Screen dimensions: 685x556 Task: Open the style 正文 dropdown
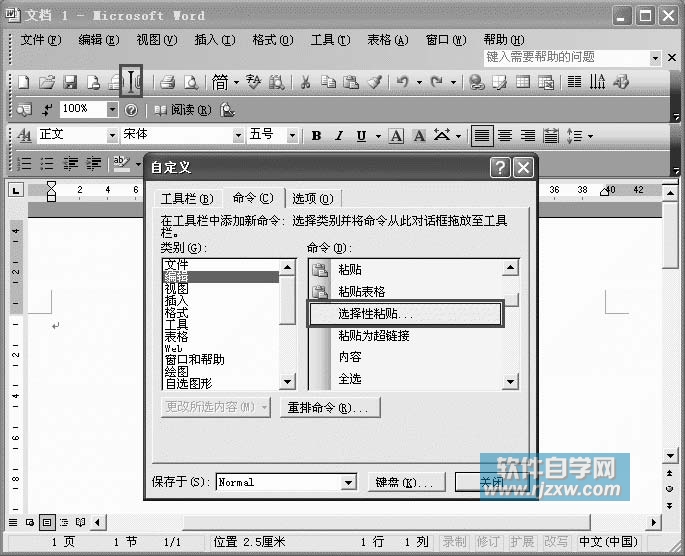[112, 135]
